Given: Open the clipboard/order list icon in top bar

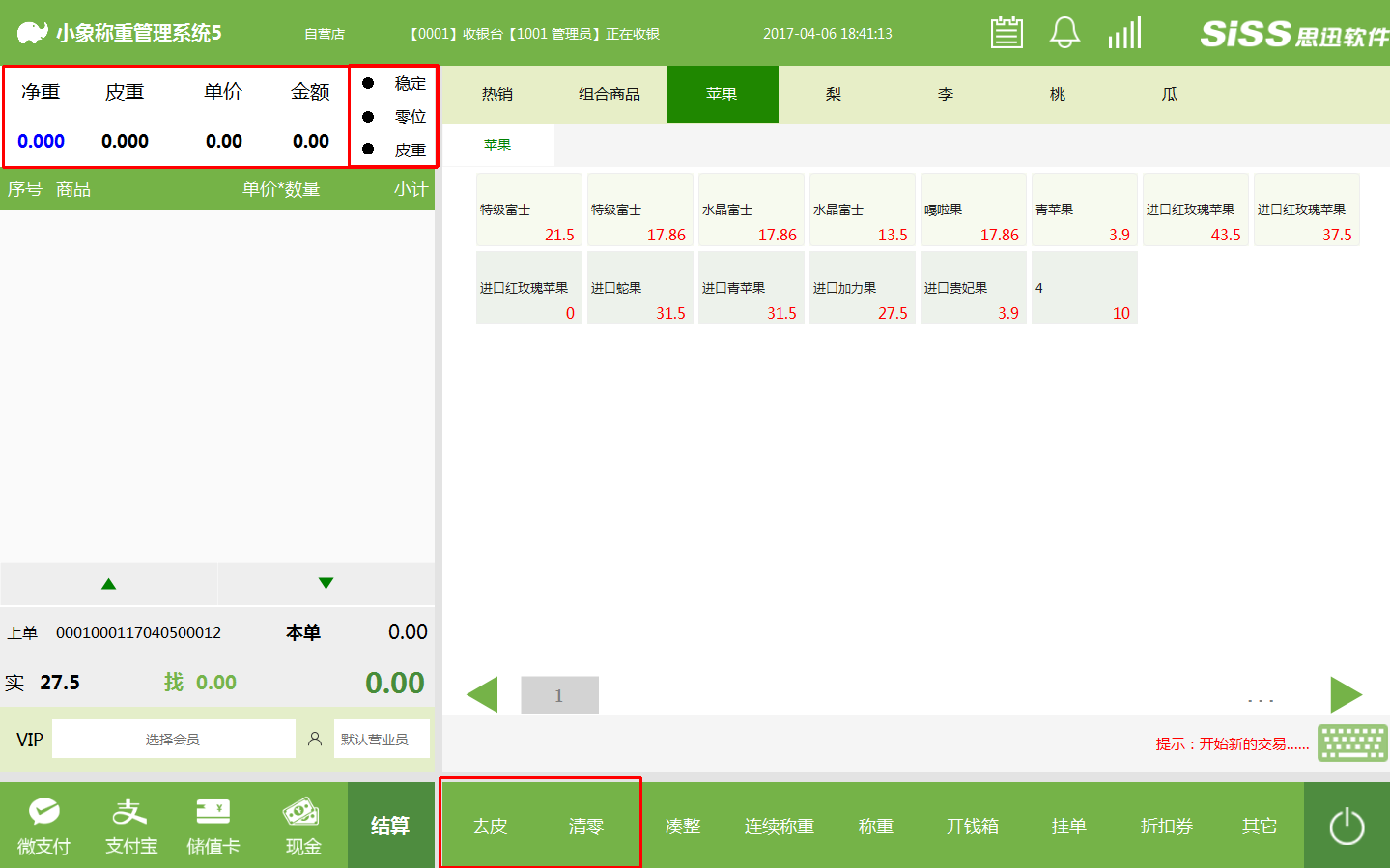Looking at the screenshot, I should click(x=1007, y=32).
